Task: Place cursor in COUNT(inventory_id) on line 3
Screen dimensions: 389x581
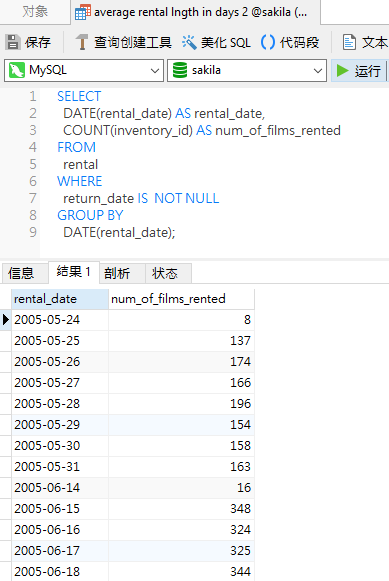Action: pos(128,130)
